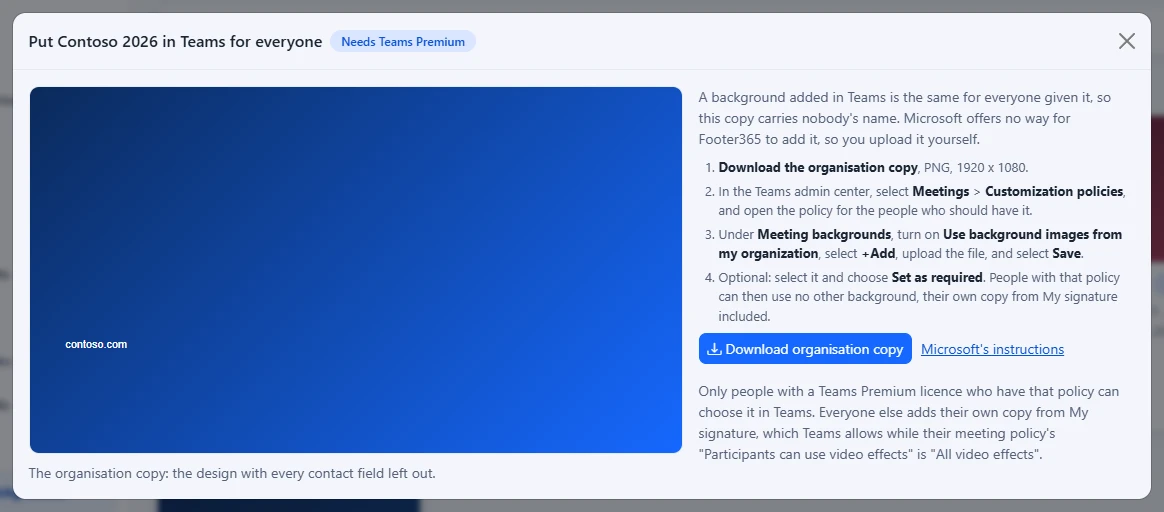Viewport: 1164px width, 512px height.
Task: Click Use background images from my organization text
Action: point(921,244)
